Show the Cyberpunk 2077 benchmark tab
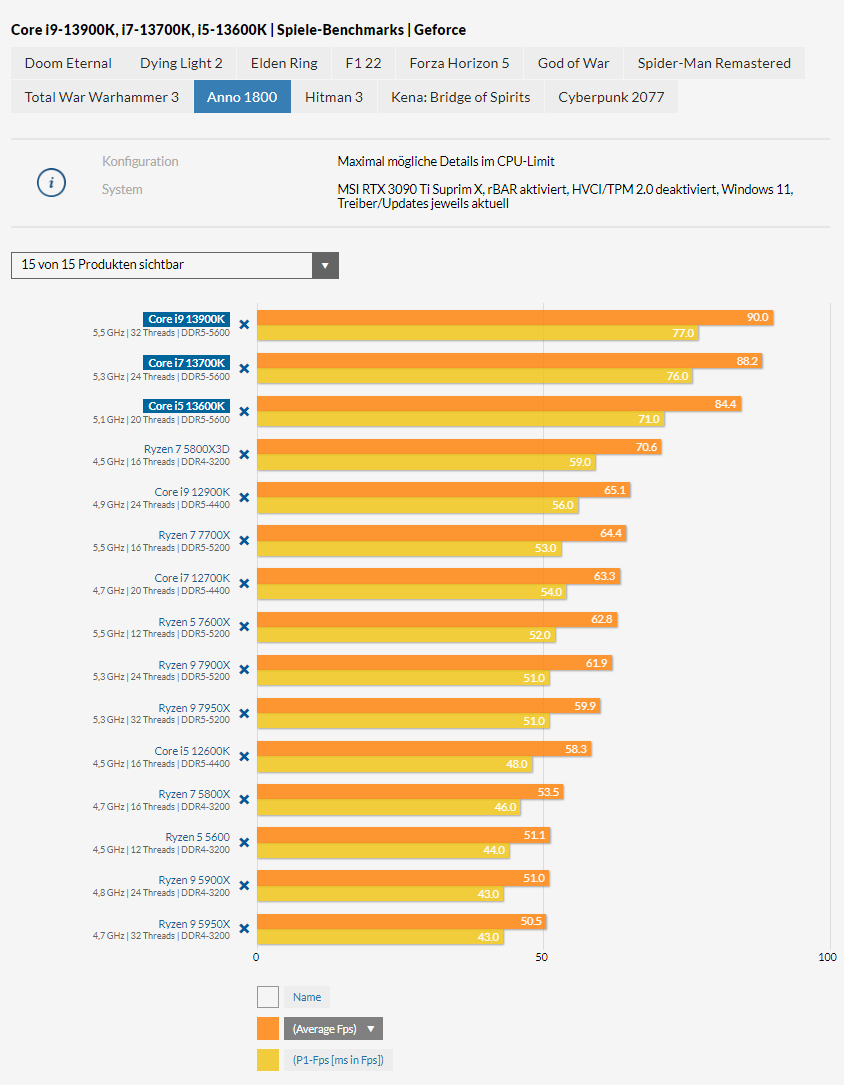This screenshot has height=1085, width=850. click(611, 97)
